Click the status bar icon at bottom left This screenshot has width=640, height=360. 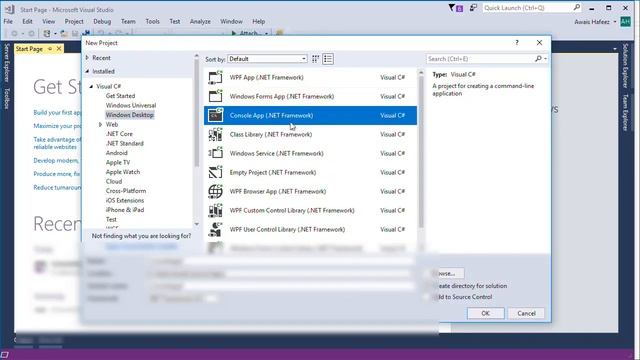click(4, 355)
